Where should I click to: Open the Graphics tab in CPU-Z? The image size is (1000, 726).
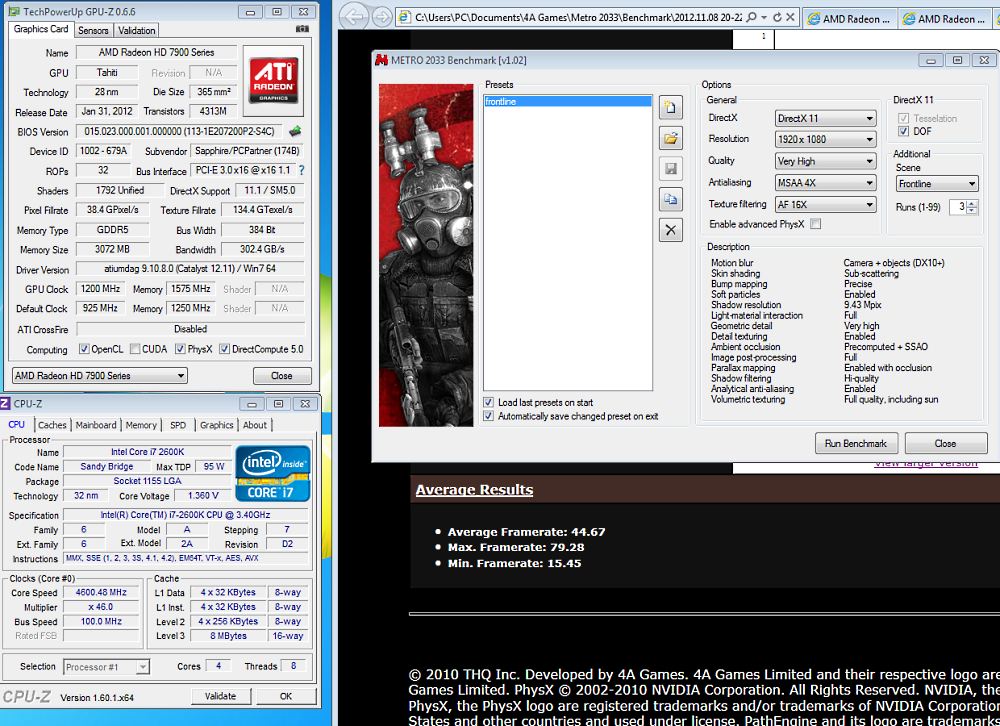click(217, 425)
